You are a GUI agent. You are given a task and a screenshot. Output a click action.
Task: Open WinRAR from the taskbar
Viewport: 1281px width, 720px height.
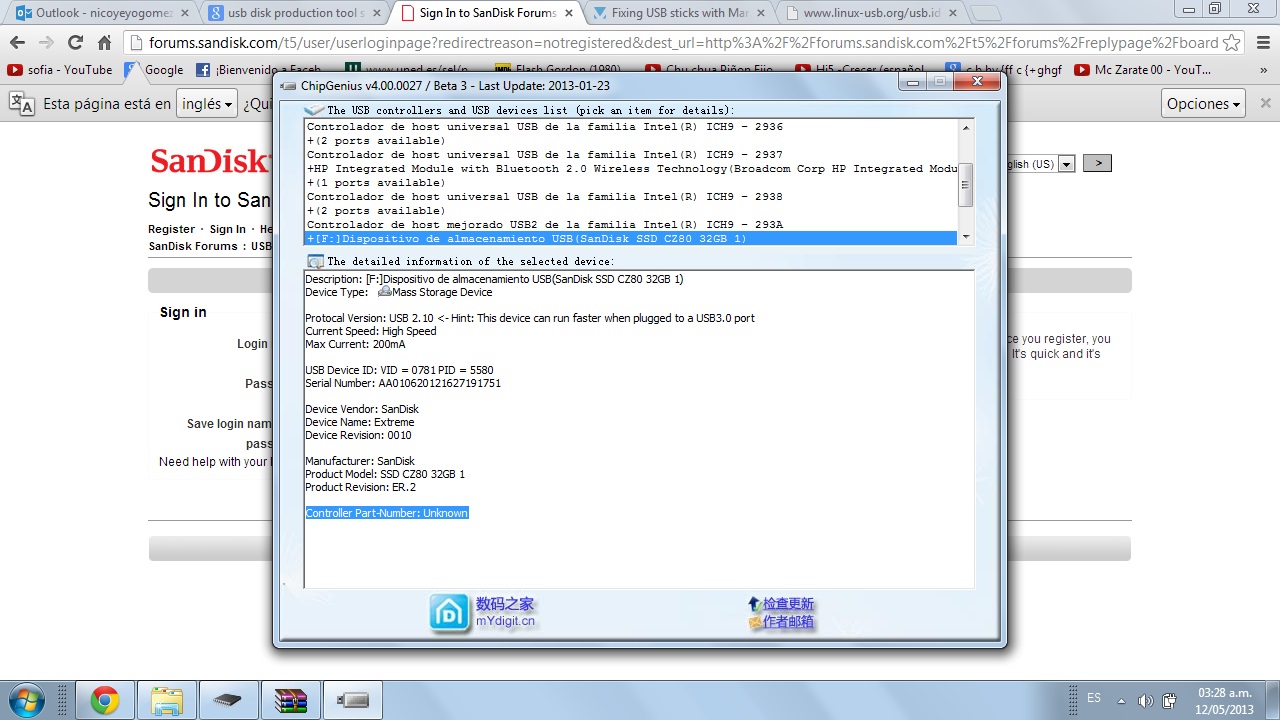coord(289,700)
